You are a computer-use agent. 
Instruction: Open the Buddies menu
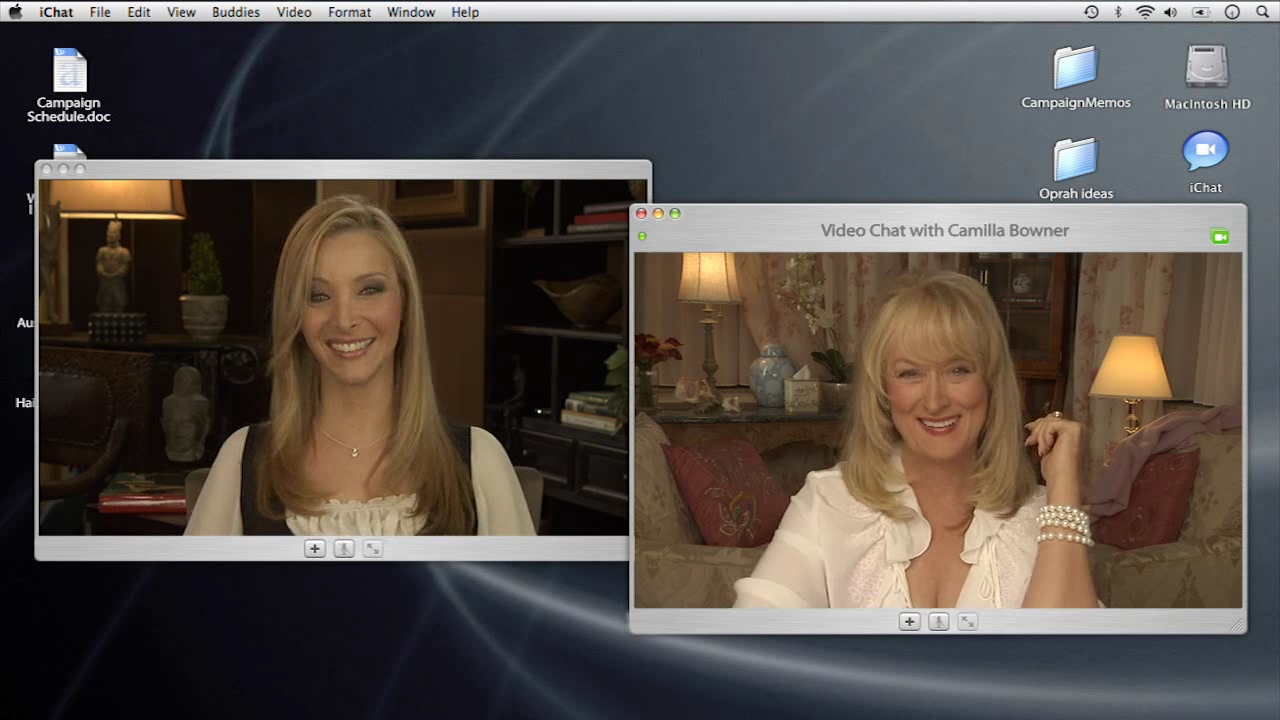pyautogui.click(x=236, y=12)
